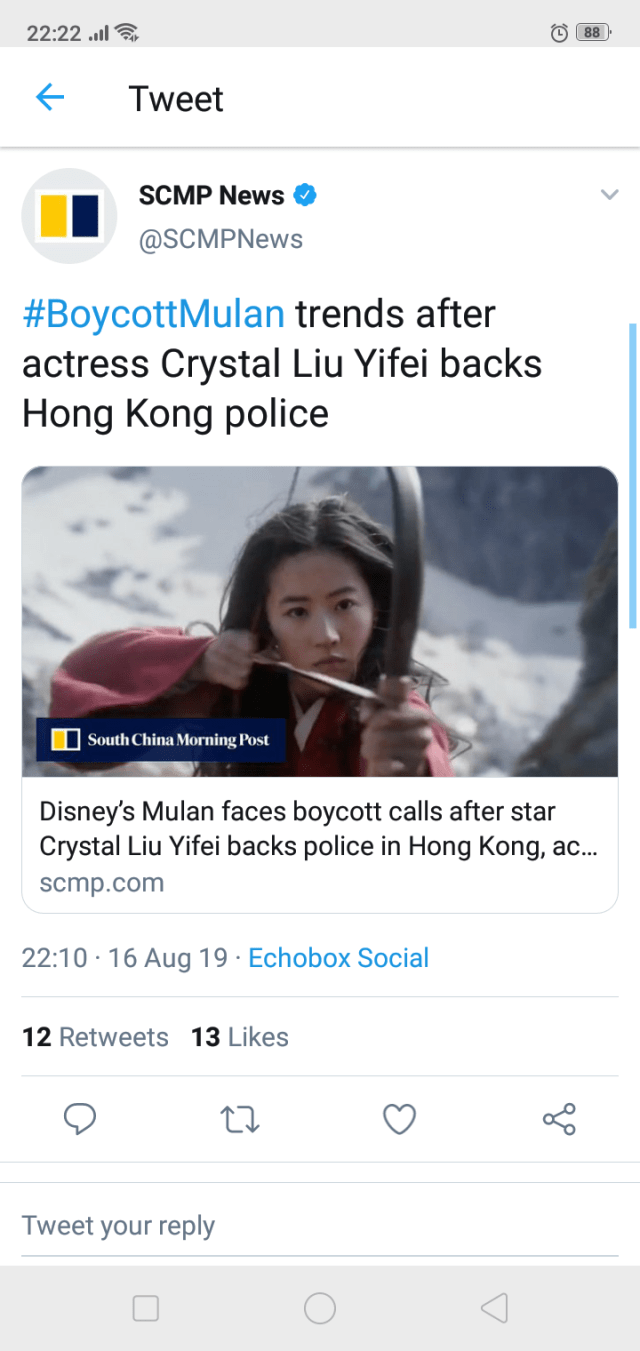Image resolution: width=640 pixels, height=1351 pixels.
Task: Click the blue scrollbar indicator
Action: pos(632,476)
